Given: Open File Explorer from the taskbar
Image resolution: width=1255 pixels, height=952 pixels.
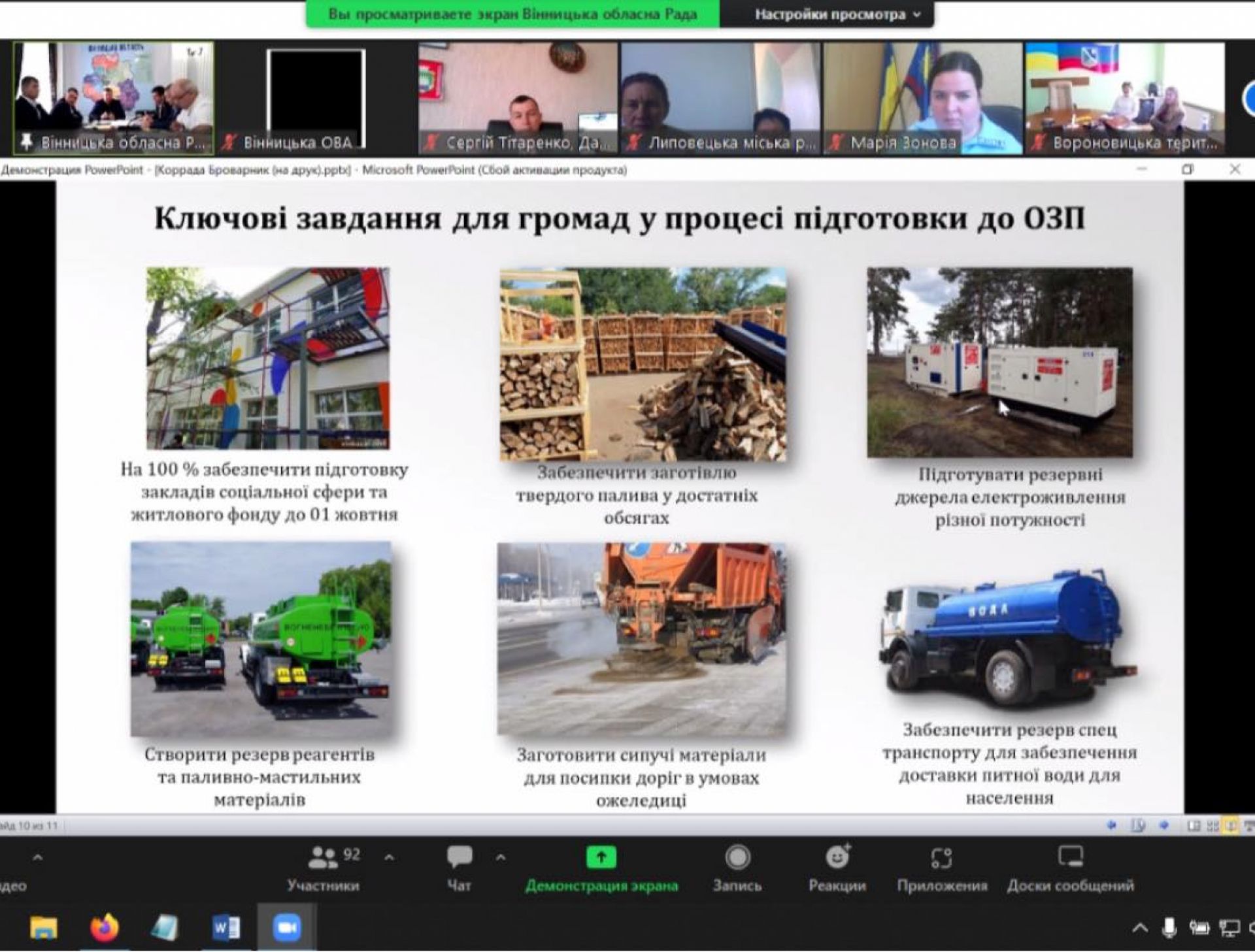Looking at the screenshot, I should coord(44,927).
